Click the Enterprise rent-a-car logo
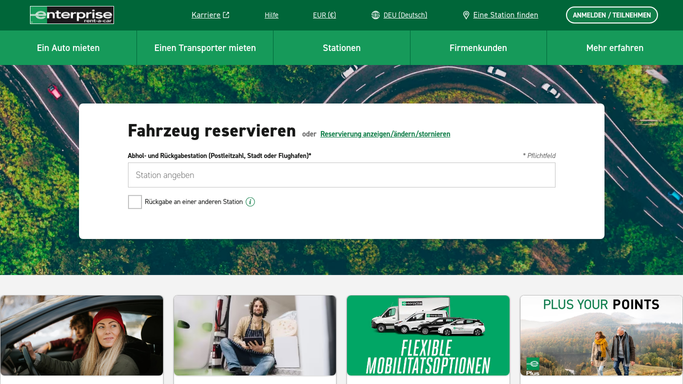This screenshot has height=384, width=683. [x=72, y=15]
